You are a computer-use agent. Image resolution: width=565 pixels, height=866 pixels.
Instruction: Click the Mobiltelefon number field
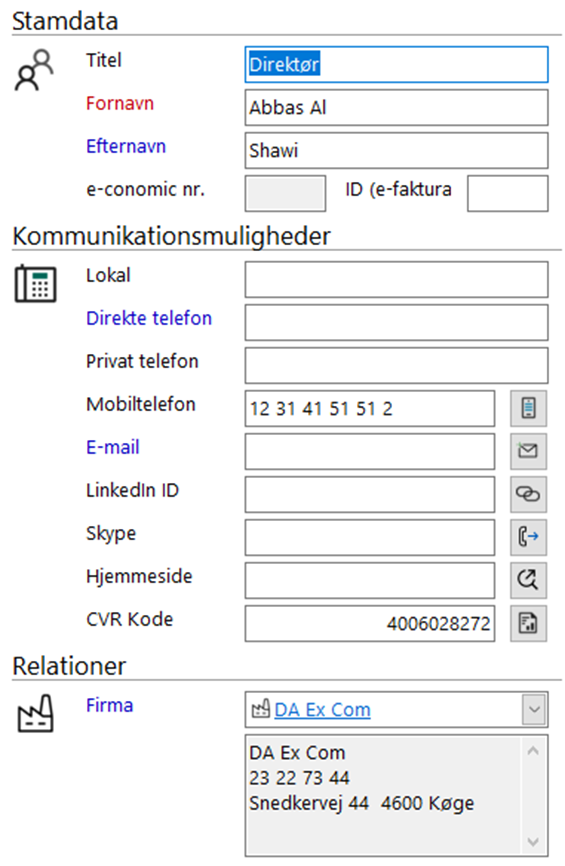[x=370, y=408]
